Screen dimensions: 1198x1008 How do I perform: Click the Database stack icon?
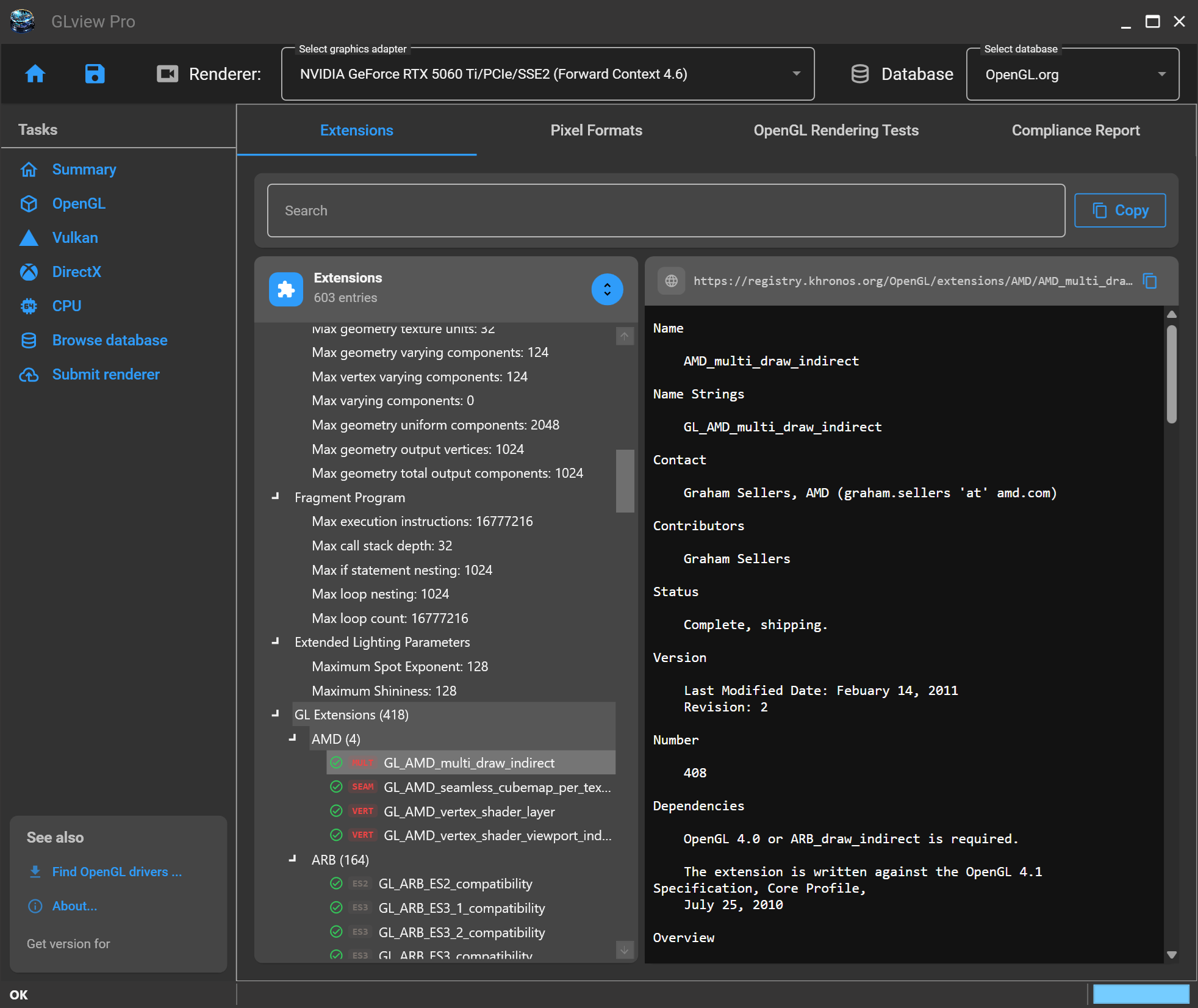(x=860, y=74)
